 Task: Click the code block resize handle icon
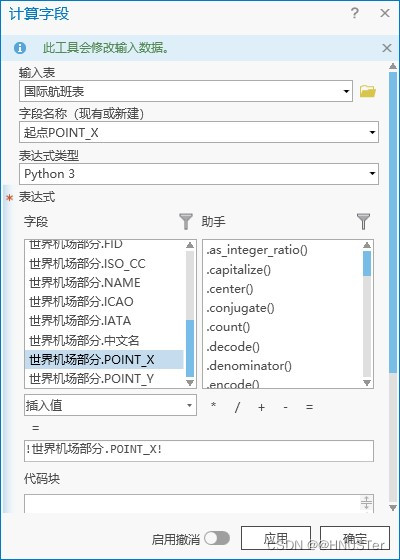366,502
